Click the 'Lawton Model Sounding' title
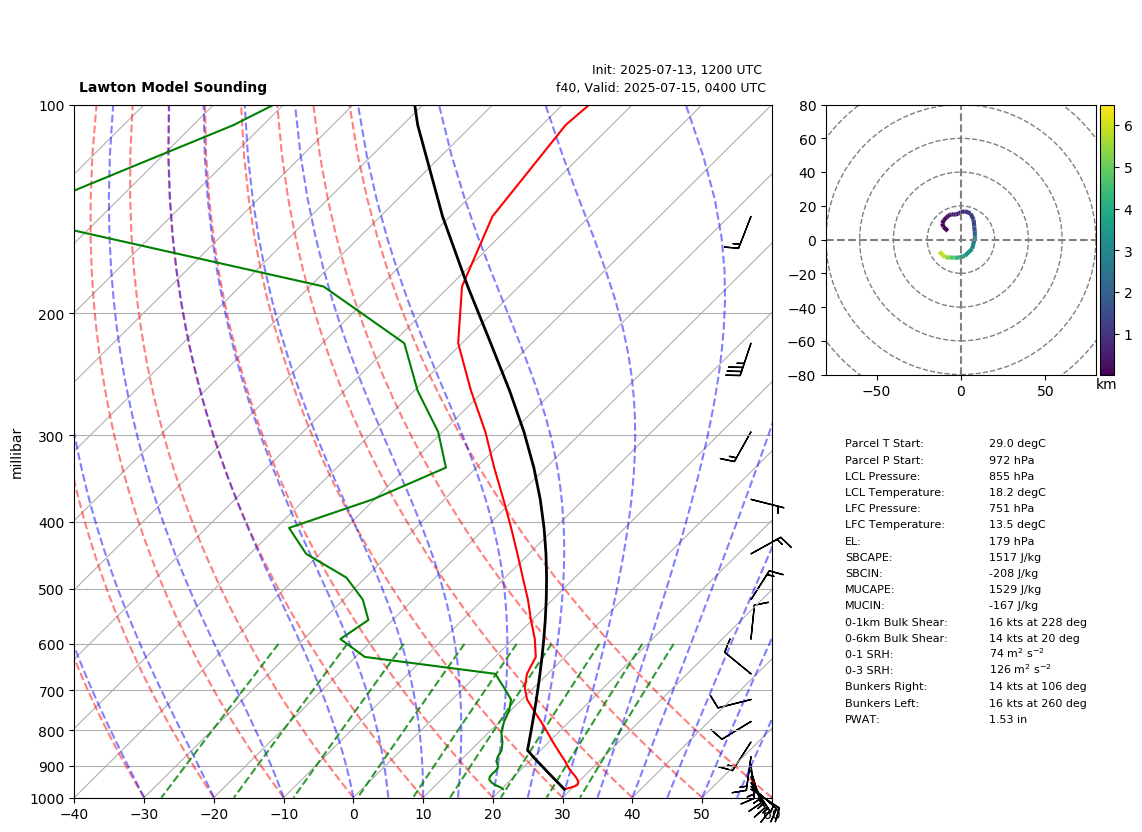Screen dimensions: 1142x832 (173, 87)
